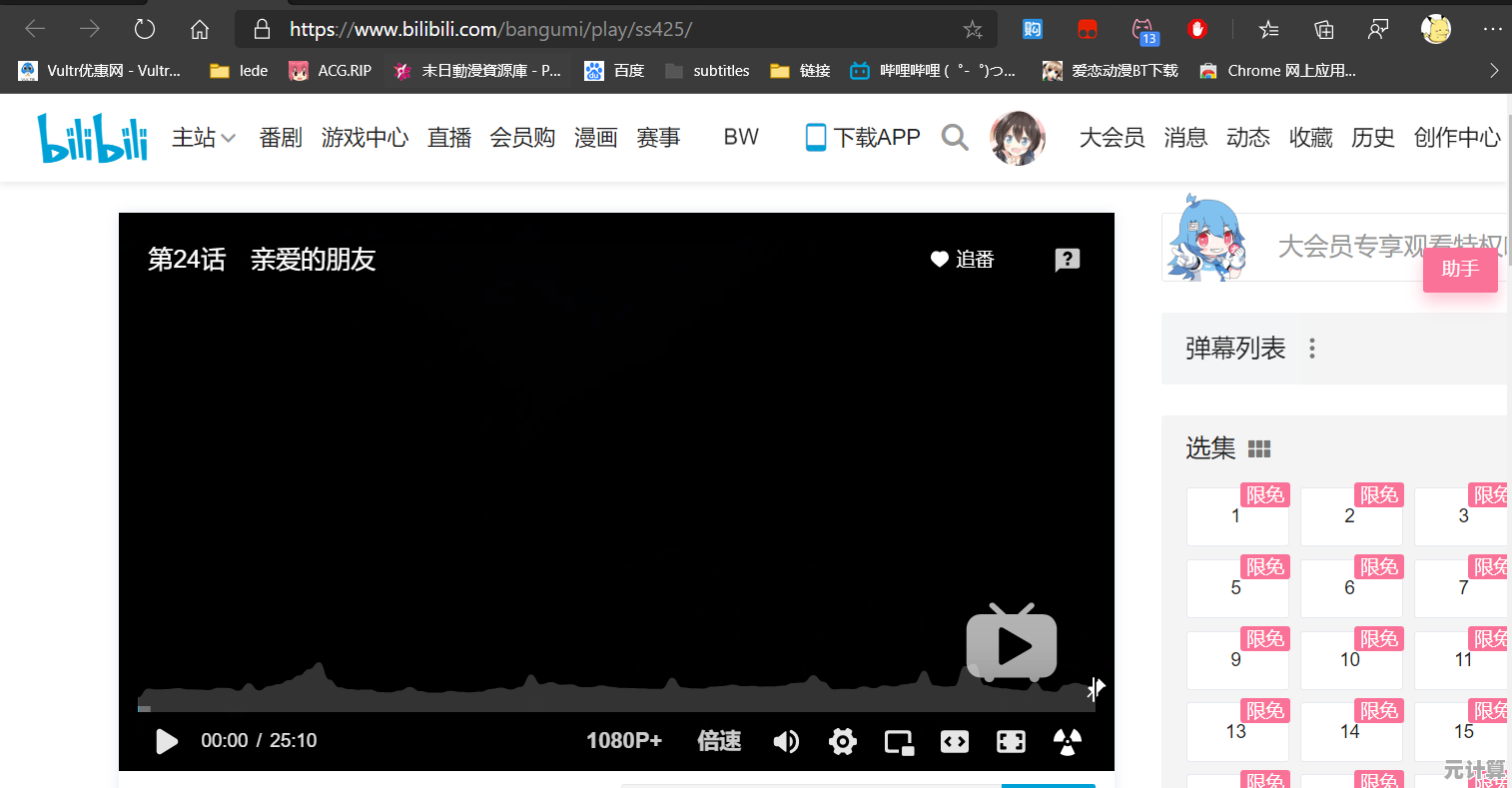This screenshot has height=788, width=1512.
Task: Open the 1080P+ quality selector
Action: click(x=624, y=741)
